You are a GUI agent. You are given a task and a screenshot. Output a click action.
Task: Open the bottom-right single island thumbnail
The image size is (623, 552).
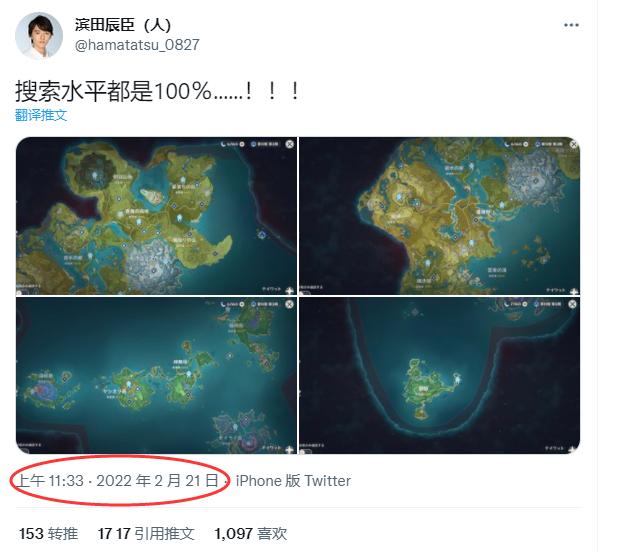click(439, 375)
